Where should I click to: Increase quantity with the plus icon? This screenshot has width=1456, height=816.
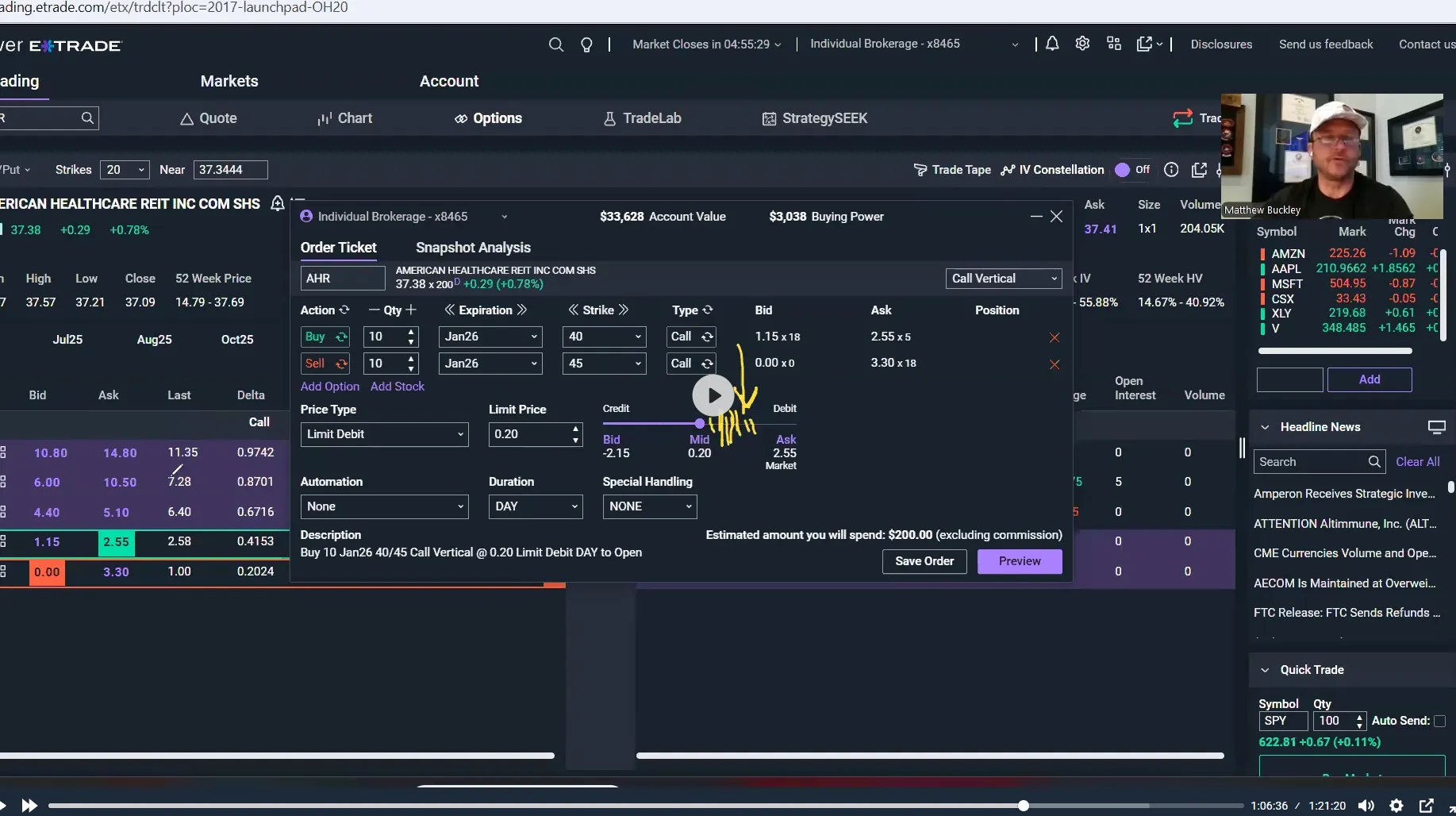411,310
